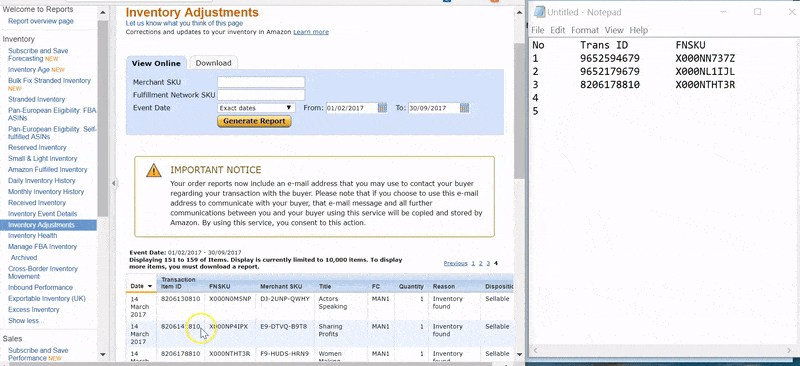This screenshot has height=366, width=800.
Task: Maximize the Notepad window
Action: [758, 12]
